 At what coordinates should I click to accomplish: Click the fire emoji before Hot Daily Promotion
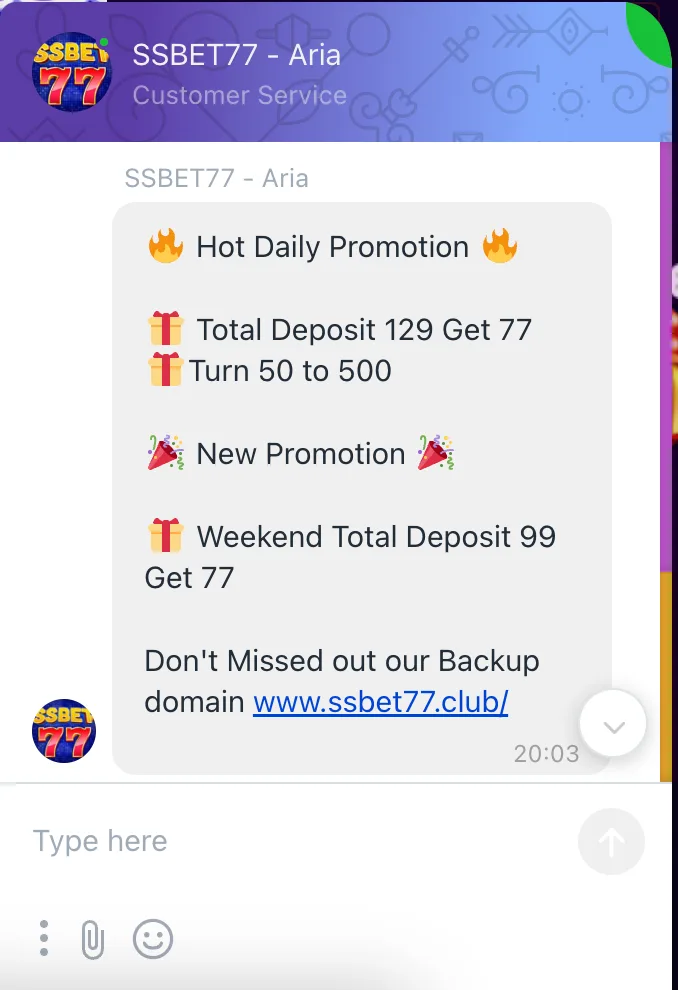(165, 246)
